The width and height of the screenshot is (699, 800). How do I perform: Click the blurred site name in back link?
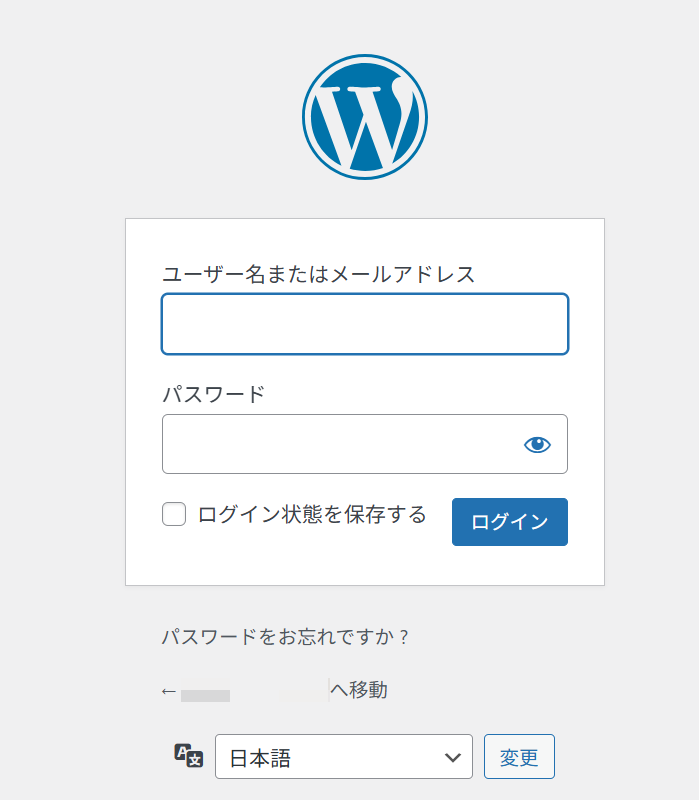(254, 691)
